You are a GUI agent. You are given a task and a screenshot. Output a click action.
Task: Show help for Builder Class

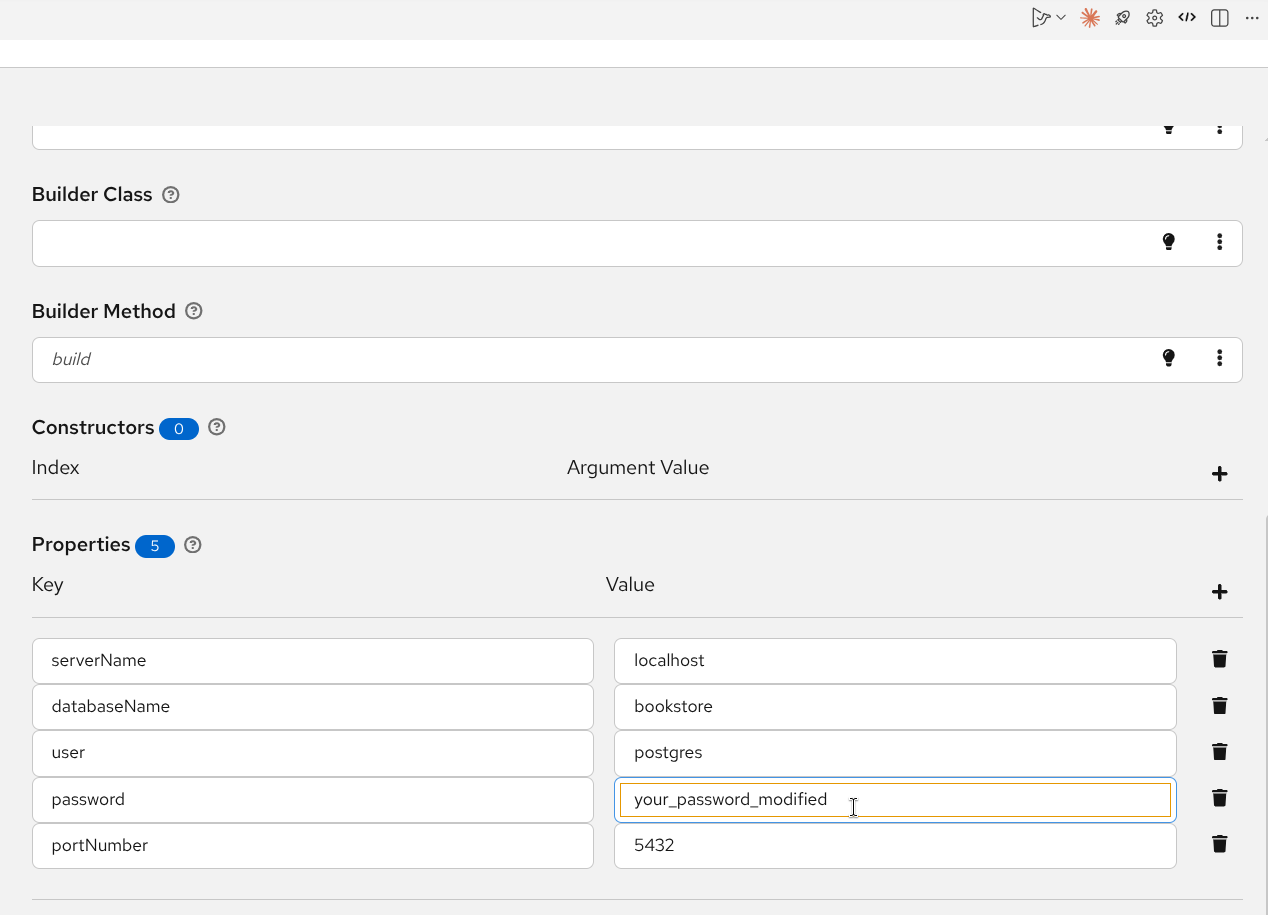pyautogui.click(x=171, y=195)
